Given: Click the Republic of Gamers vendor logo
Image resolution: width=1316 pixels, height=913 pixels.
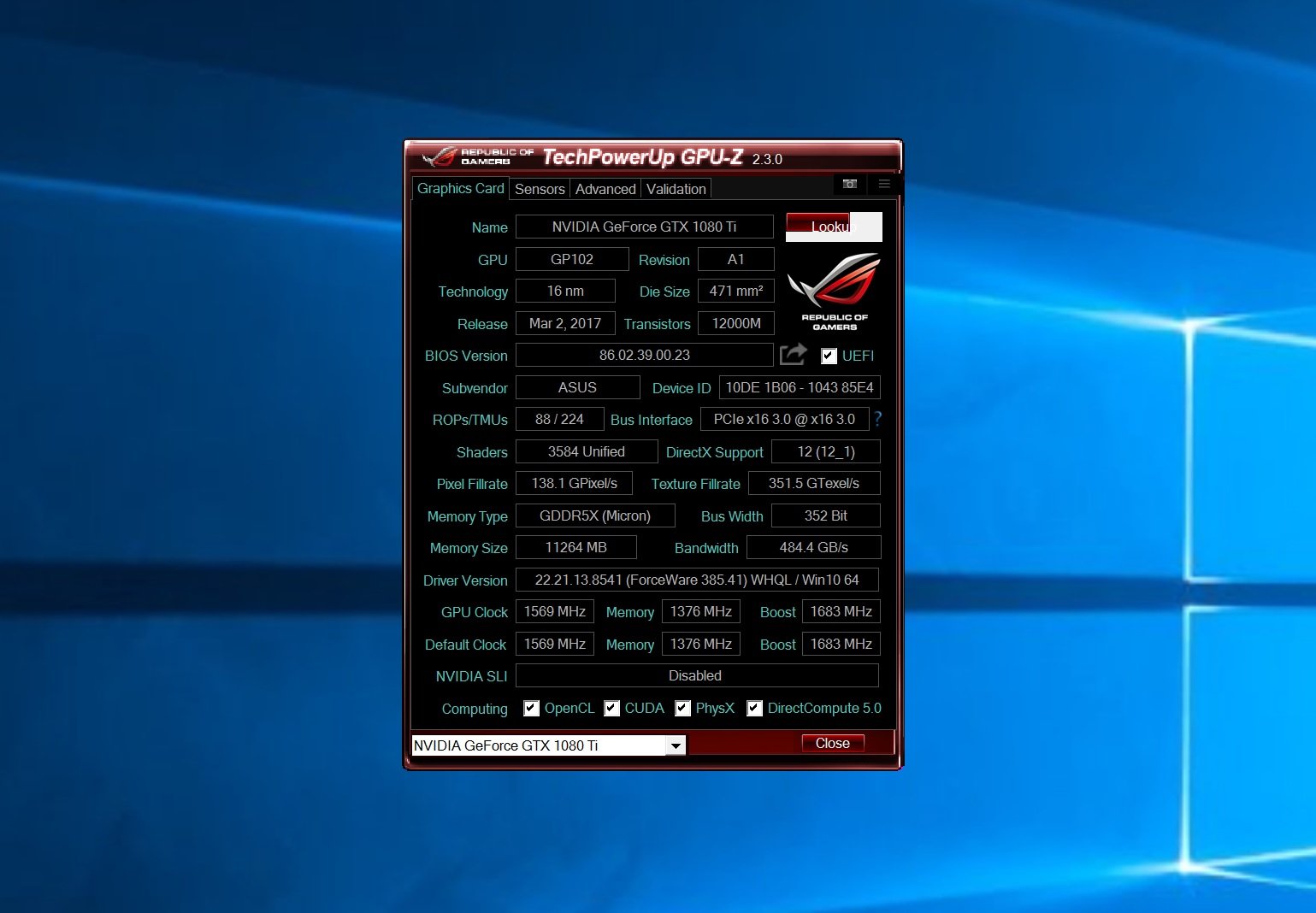Looking at the screenshot, I should [x=835, y=292].
